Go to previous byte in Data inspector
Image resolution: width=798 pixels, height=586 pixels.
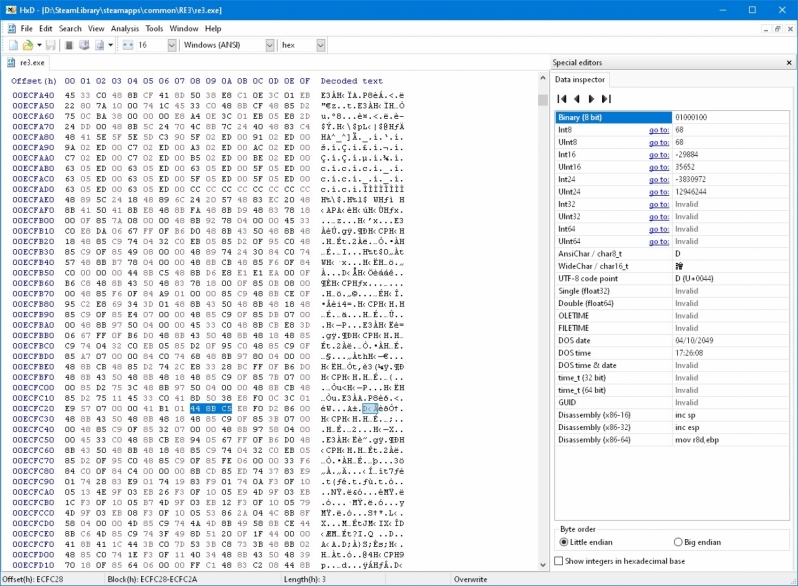[x=577, y=99]
